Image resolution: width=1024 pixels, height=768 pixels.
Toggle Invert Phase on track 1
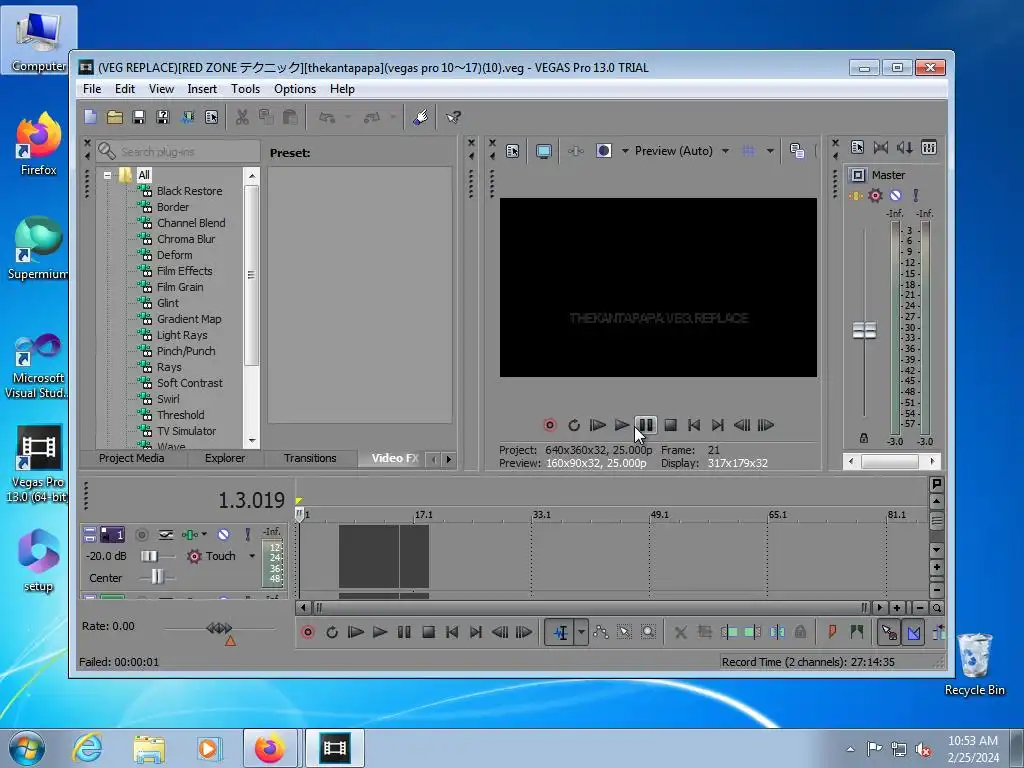pos(166,535)
